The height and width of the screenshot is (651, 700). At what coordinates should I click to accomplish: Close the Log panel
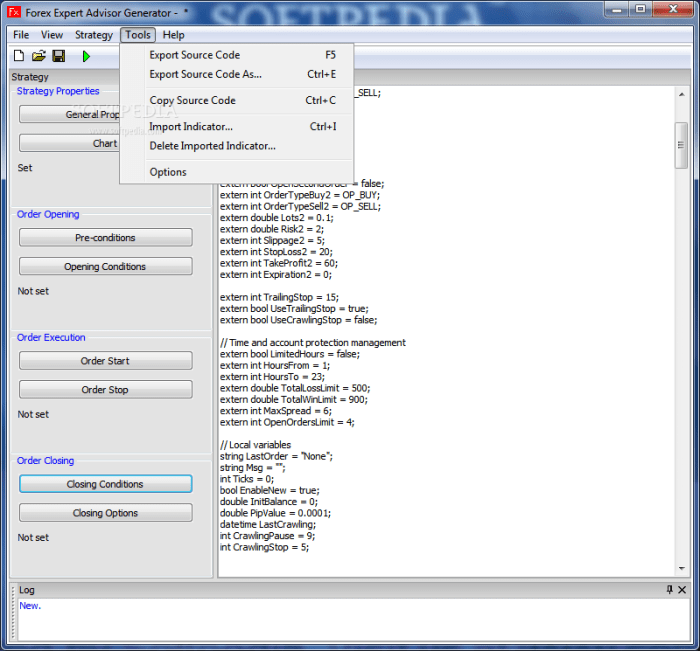[682, 590]
